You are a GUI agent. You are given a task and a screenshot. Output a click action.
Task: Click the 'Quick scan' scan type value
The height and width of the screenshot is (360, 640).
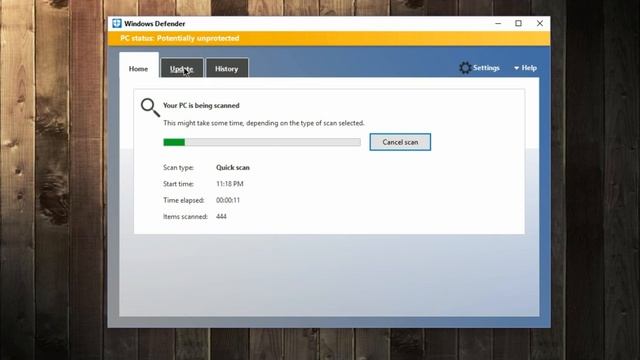click(x=233, y=167)
